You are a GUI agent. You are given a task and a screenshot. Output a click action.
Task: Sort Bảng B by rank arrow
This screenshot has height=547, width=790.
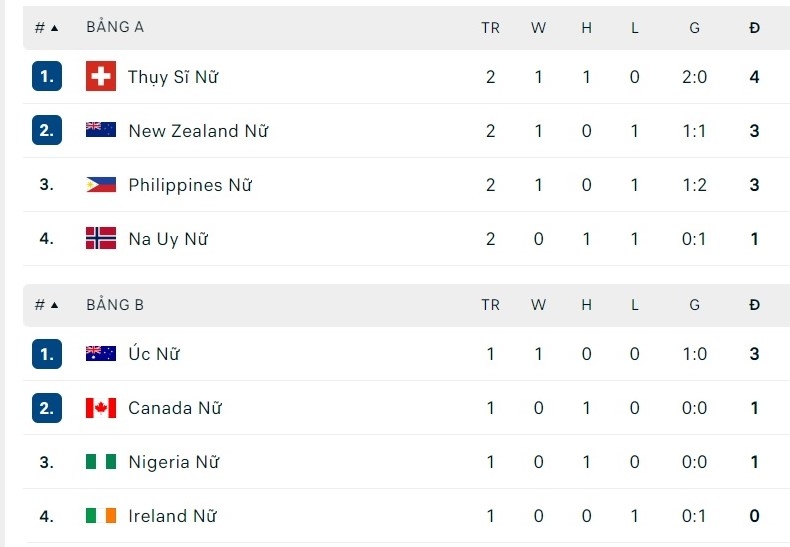pyautogui.click(x=54, y=305)
